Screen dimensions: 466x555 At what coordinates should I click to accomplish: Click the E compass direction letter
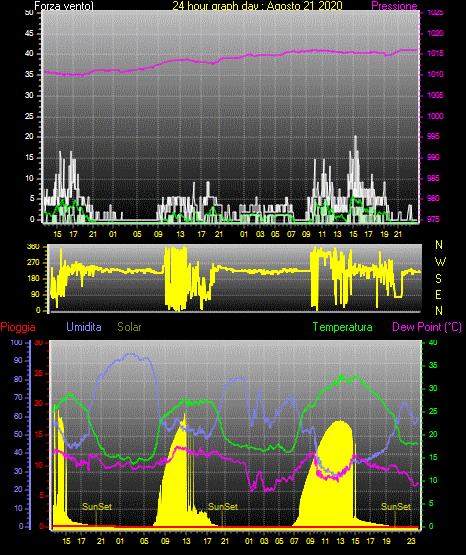438,294
